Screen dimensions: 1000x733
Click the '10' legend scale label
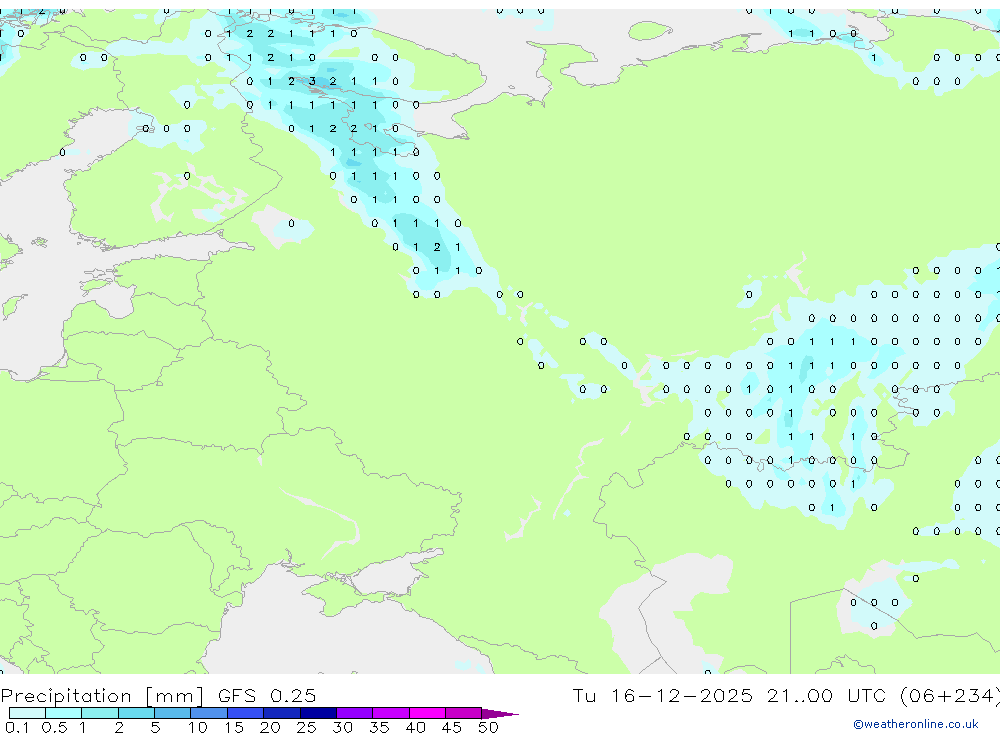click(x=198, y=727)
